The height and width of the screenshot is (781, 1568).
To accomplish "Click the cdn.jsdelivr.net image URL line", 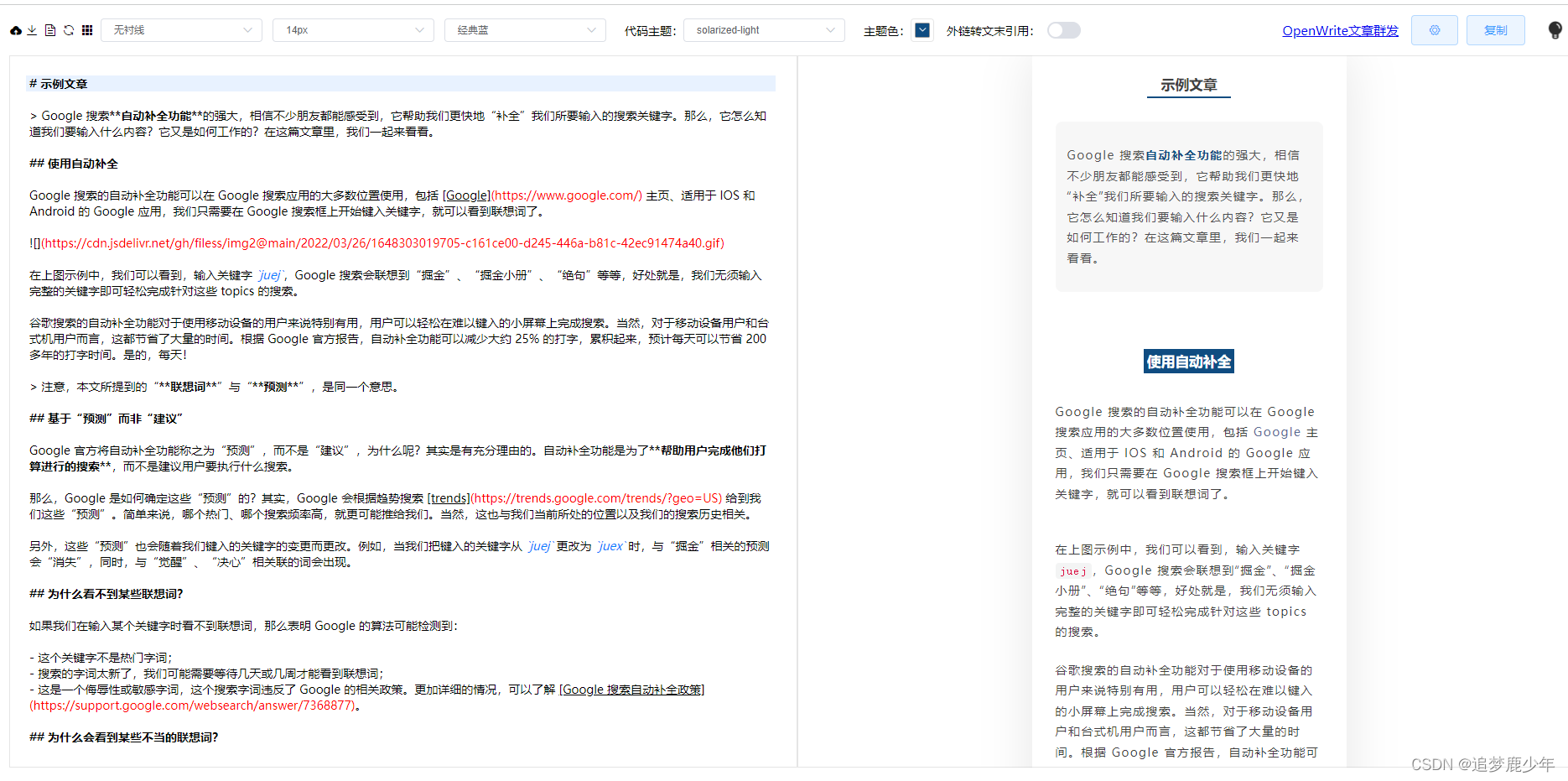I will [x=376, y=243].
